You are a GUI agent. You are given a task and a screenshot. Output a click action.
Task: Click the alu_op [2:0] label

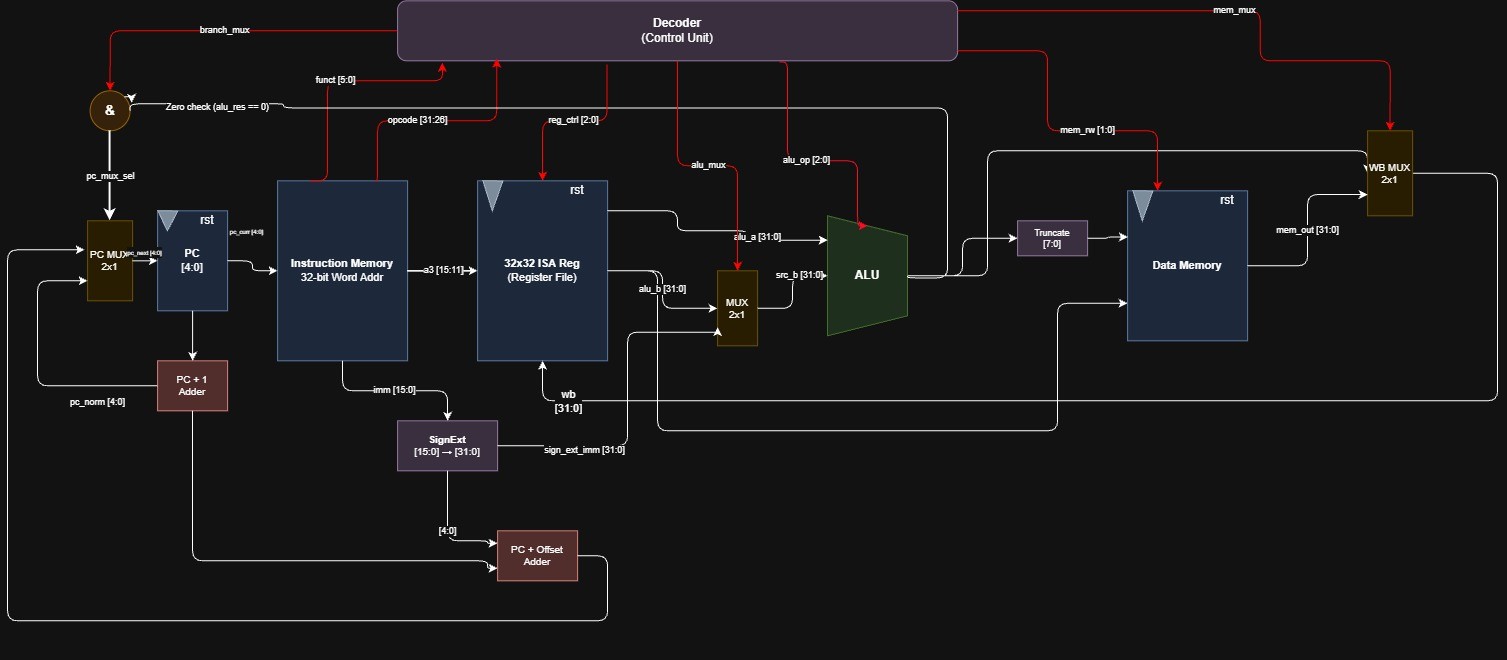806,159
